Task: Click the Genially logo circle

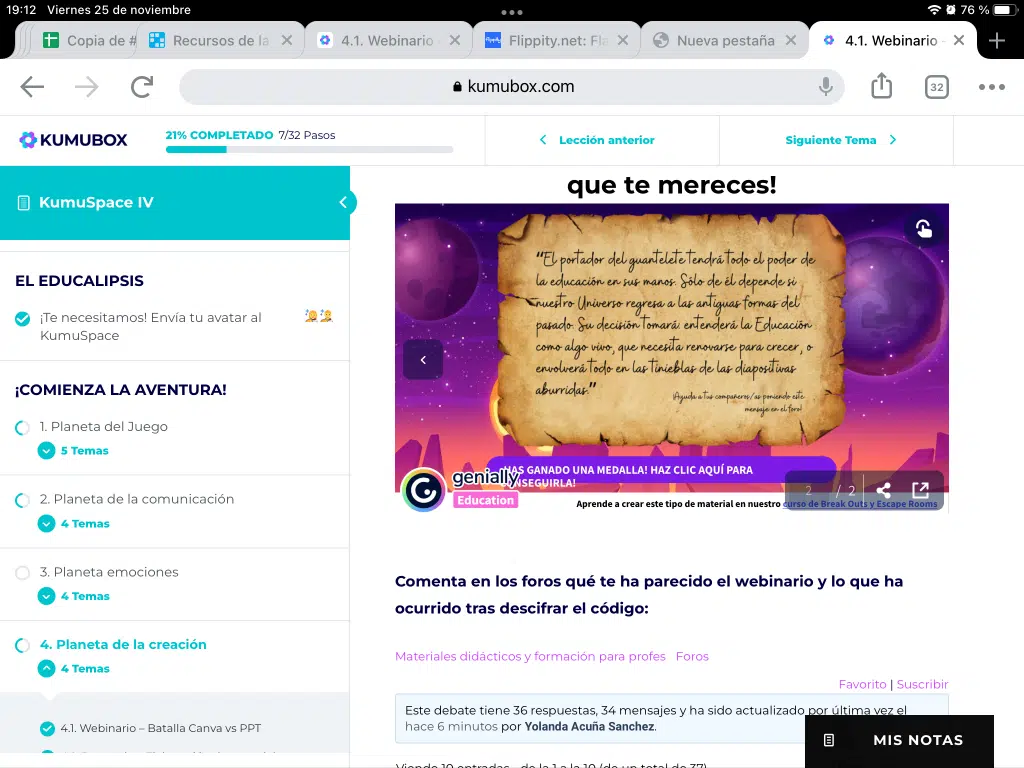Action: 423,490
